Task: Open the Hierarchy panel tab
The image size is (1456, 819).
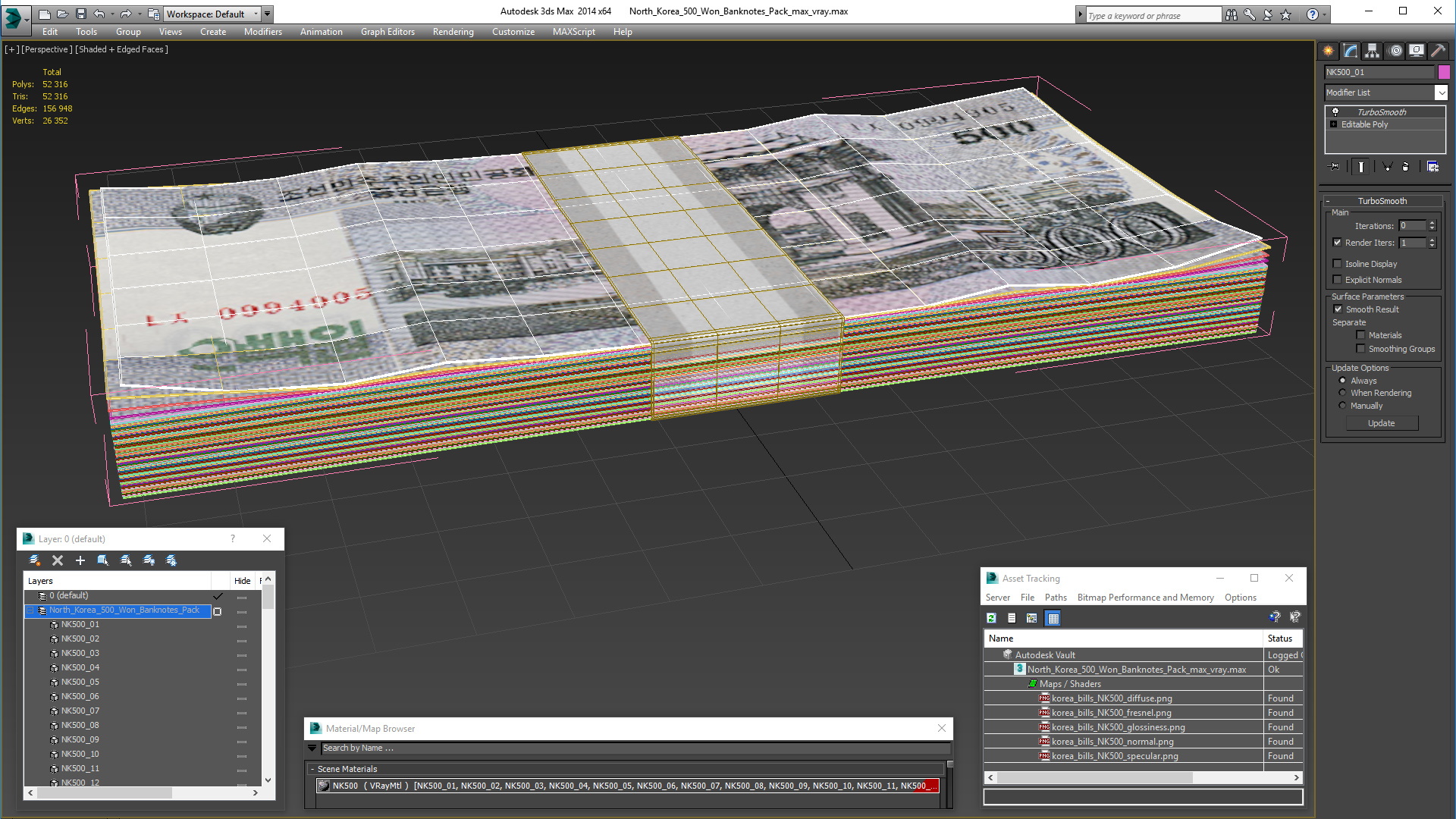Action: click(x=1373, y=51)
